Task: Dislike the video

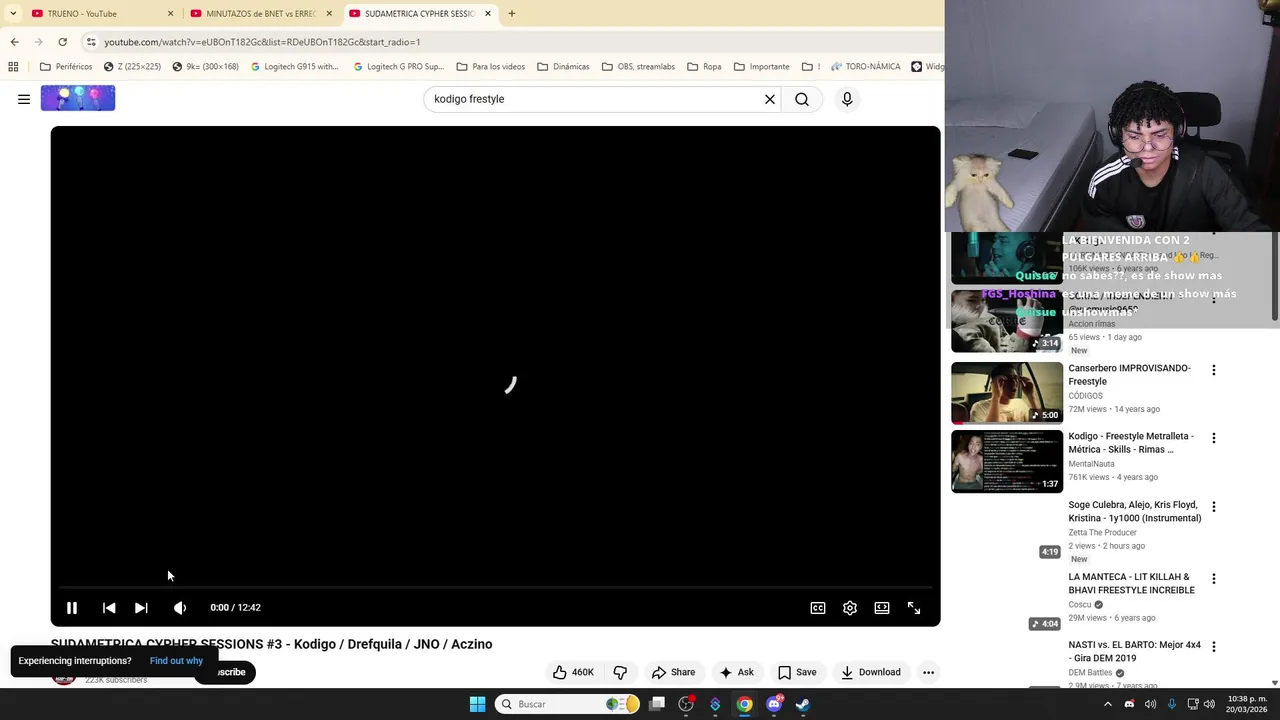Action: (620, 672)
